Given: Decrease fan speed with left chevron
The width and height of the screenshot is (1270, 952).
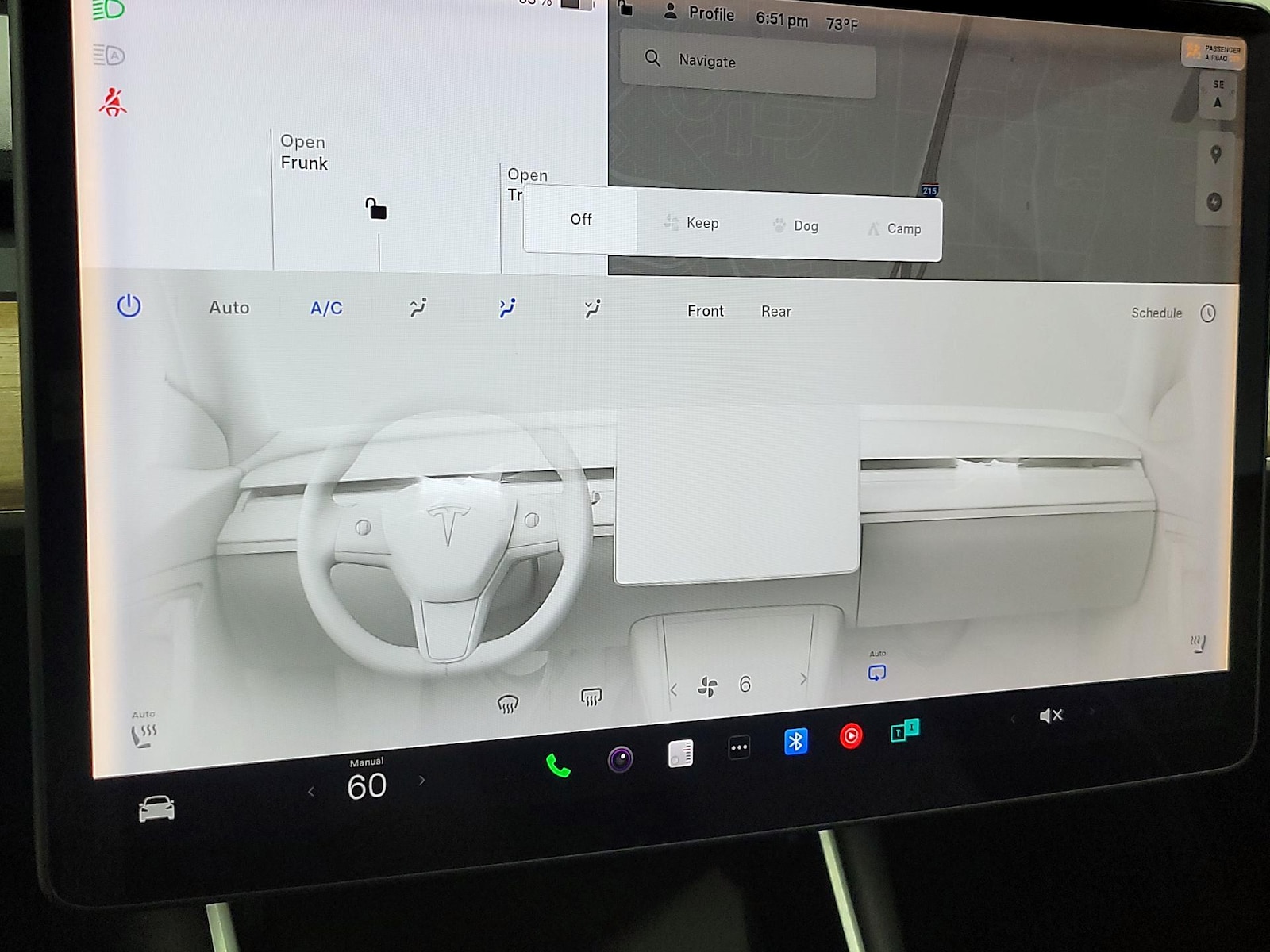Looking at the screenshot, I should pos(674,689).
